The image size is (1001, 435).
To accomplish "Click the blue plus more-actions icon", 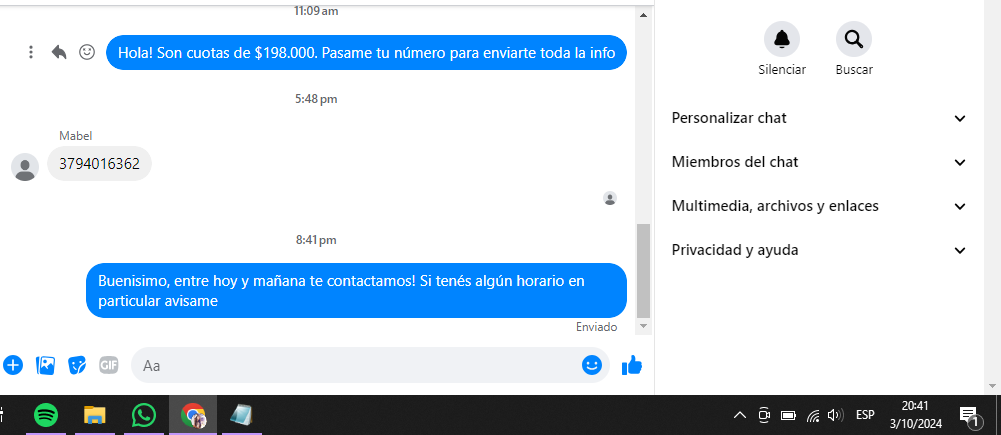I will (13, 365).
